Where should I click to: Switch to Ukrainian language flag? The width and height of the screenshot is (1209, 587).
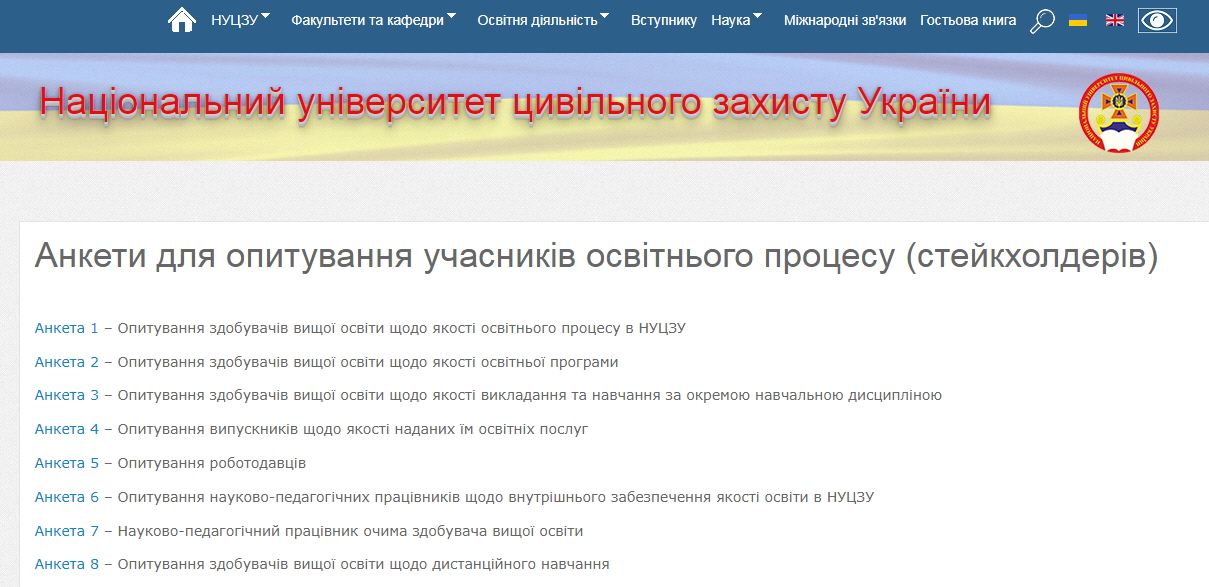[x=1078, y=20]
